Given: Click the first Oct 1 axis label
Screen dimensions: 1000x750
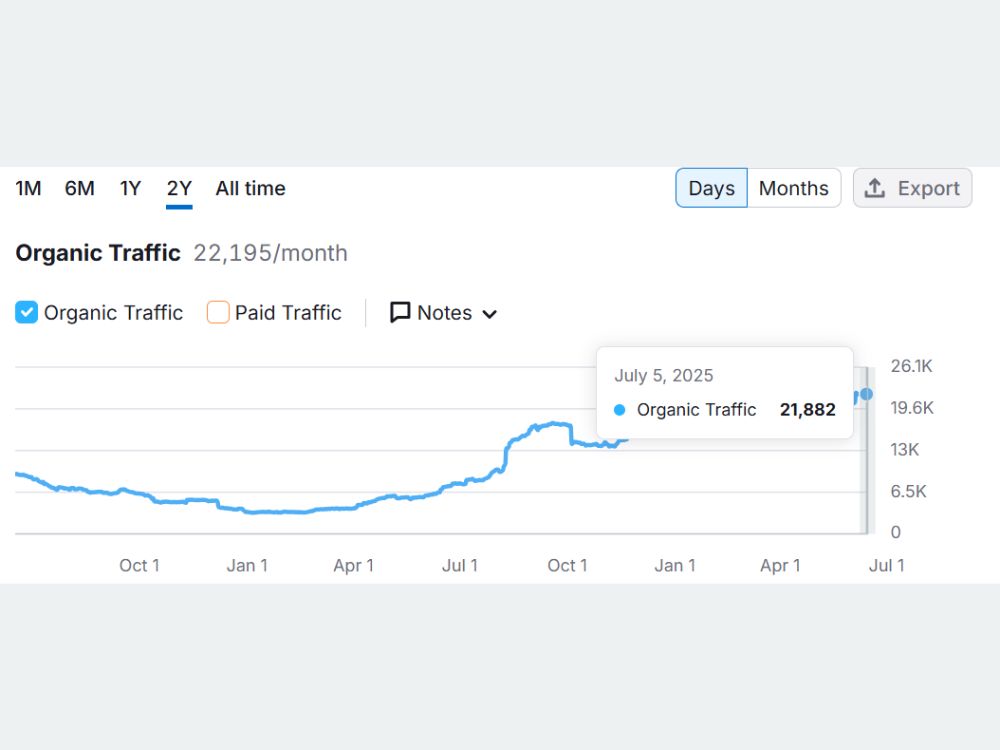Looking at the screenshot, I should (x=139, y=566).
